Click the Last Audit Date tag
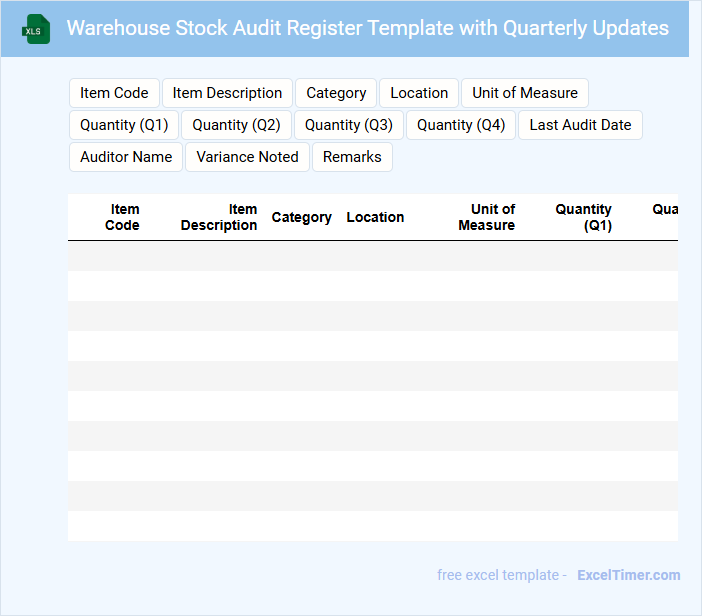This screenshot has height=616, width=702. 580,125
